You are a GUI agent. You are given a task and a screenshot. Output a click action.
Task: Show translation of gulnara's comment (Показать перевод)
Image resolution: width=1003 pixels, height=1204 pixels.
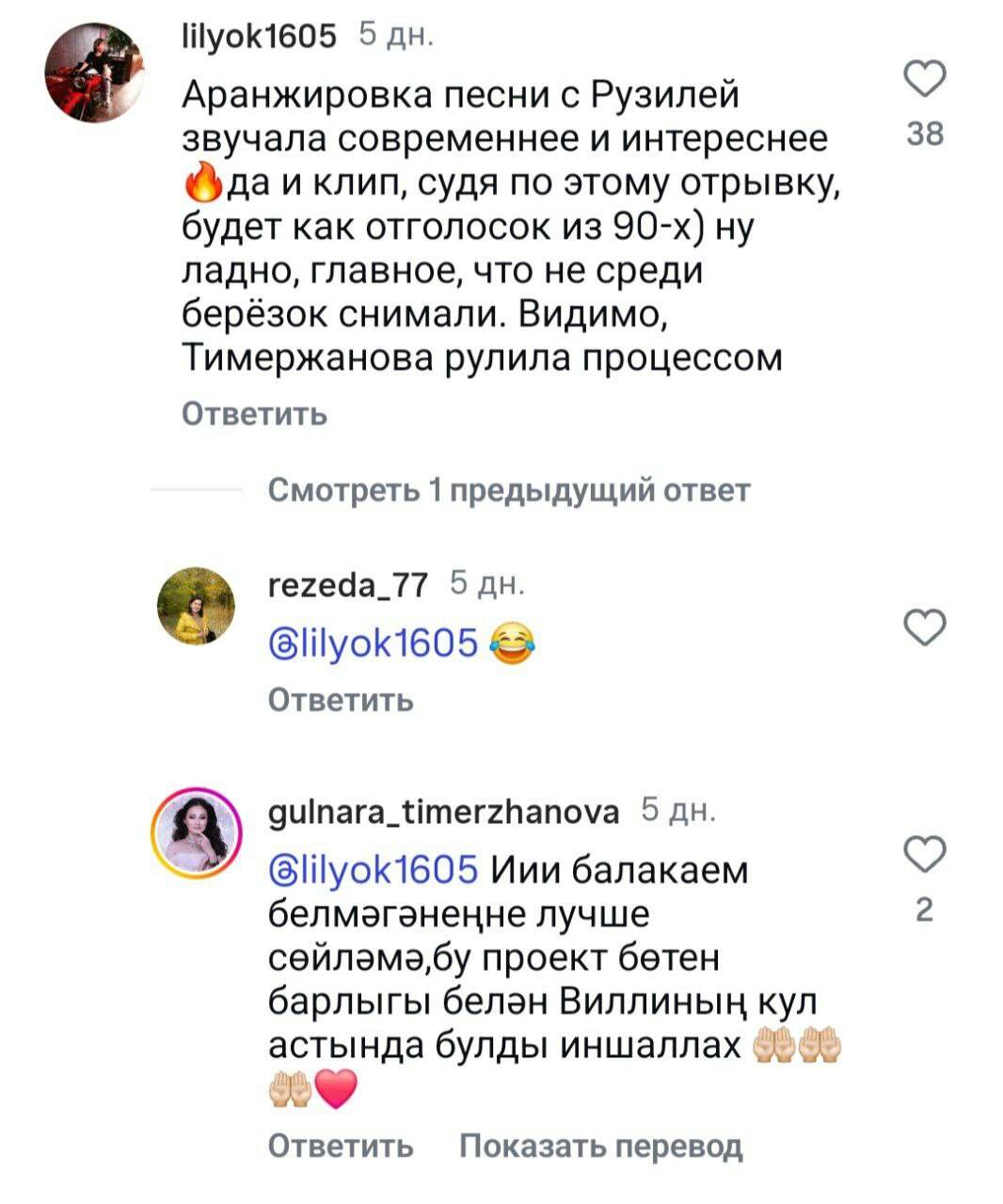point(601,1145)
